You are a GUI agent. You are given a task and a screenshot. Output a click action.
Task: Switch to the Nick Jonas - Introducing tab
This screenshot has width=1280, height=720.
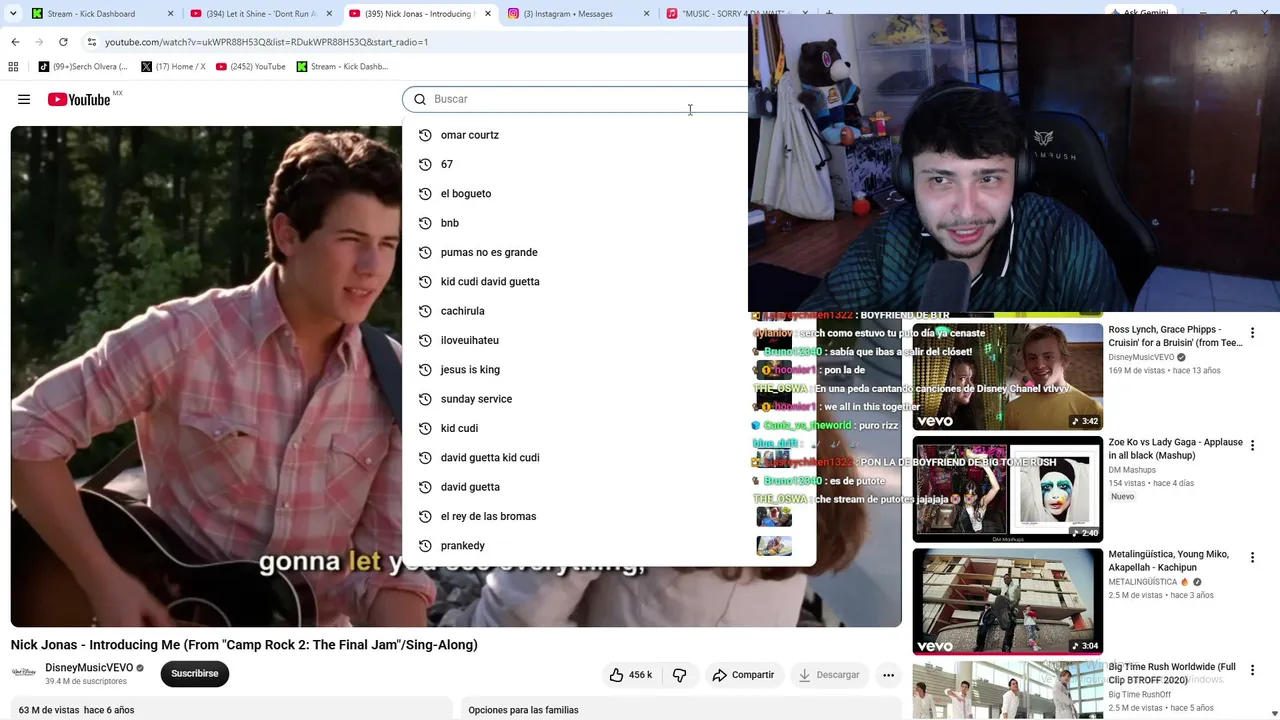418,14
